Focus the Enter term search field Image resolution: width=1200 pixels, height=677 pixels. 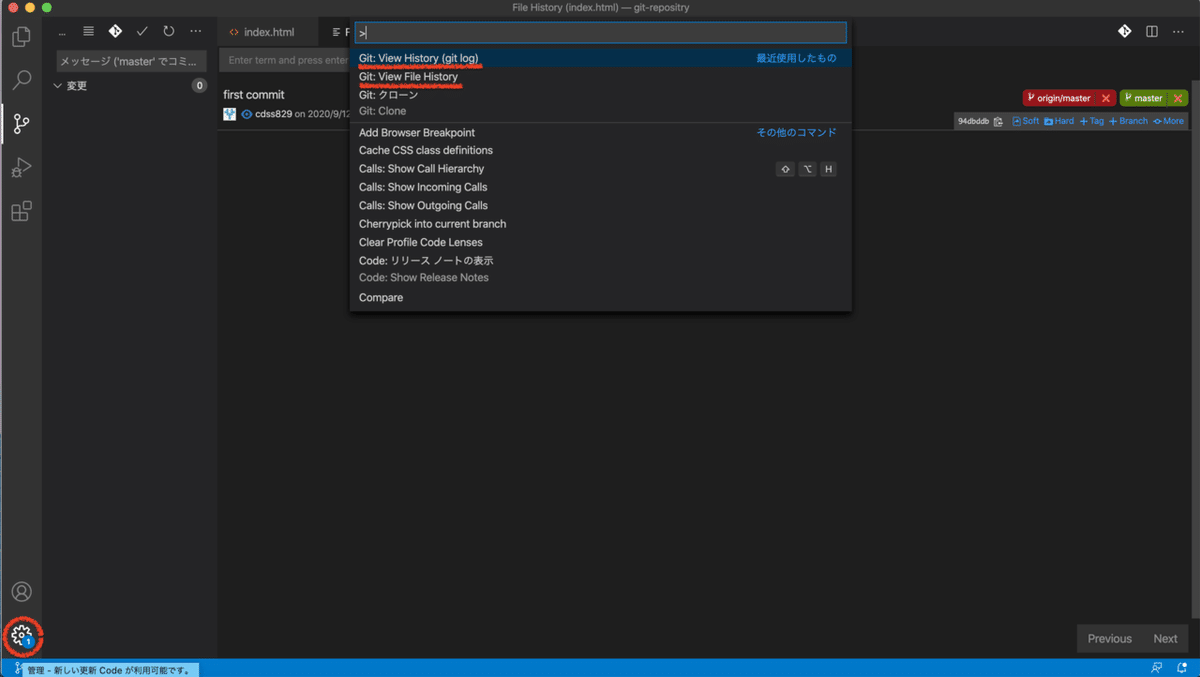pyautogui.click(x=285, y=60)
